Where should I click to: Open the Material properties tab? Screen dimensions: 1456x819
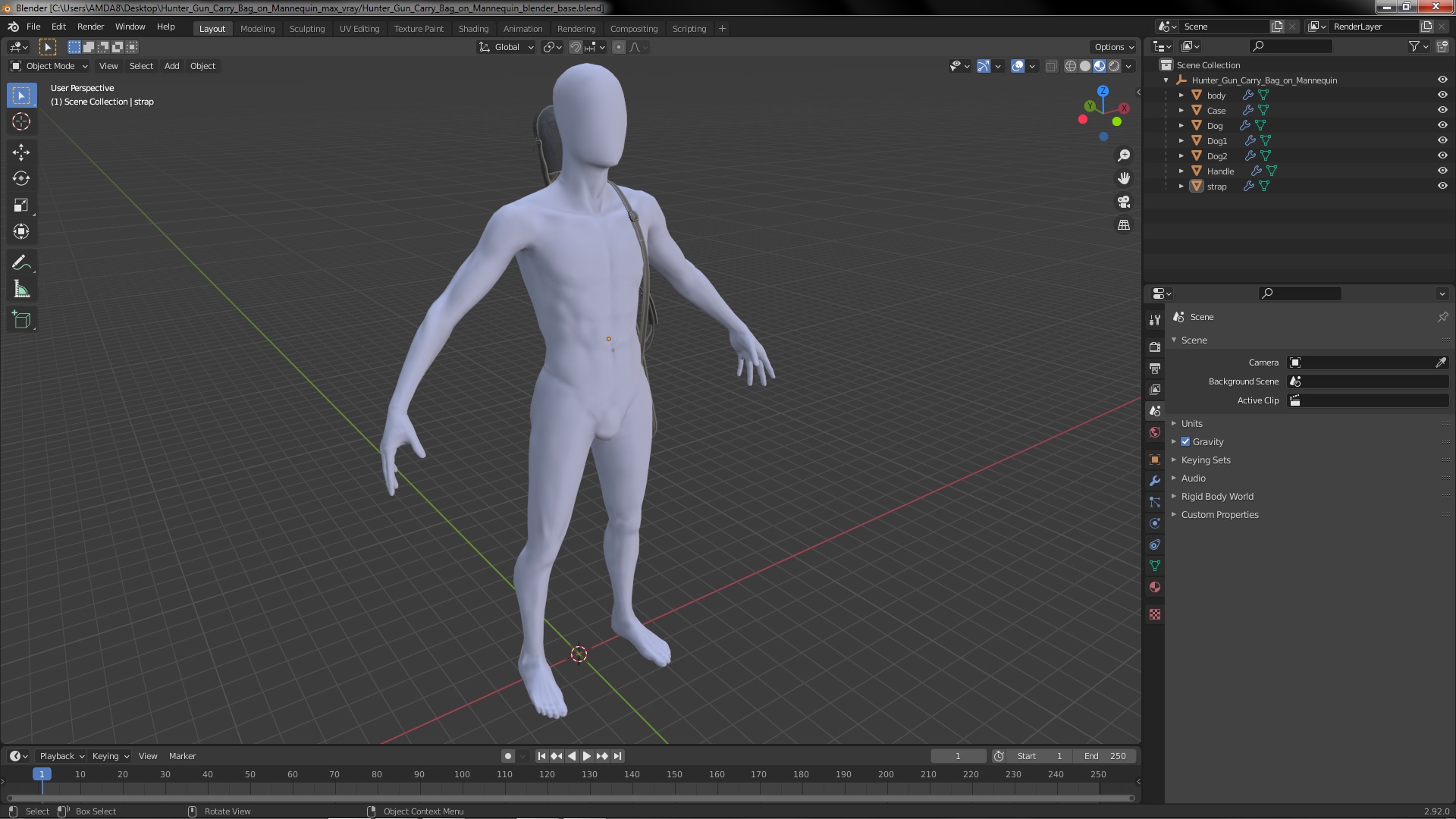click(1155, 587)
